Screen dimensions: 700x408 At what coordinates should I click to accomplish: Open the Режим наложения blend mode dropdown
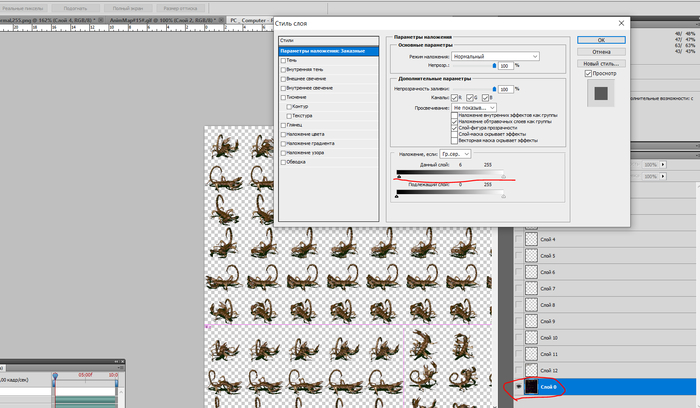pos(494,55)
